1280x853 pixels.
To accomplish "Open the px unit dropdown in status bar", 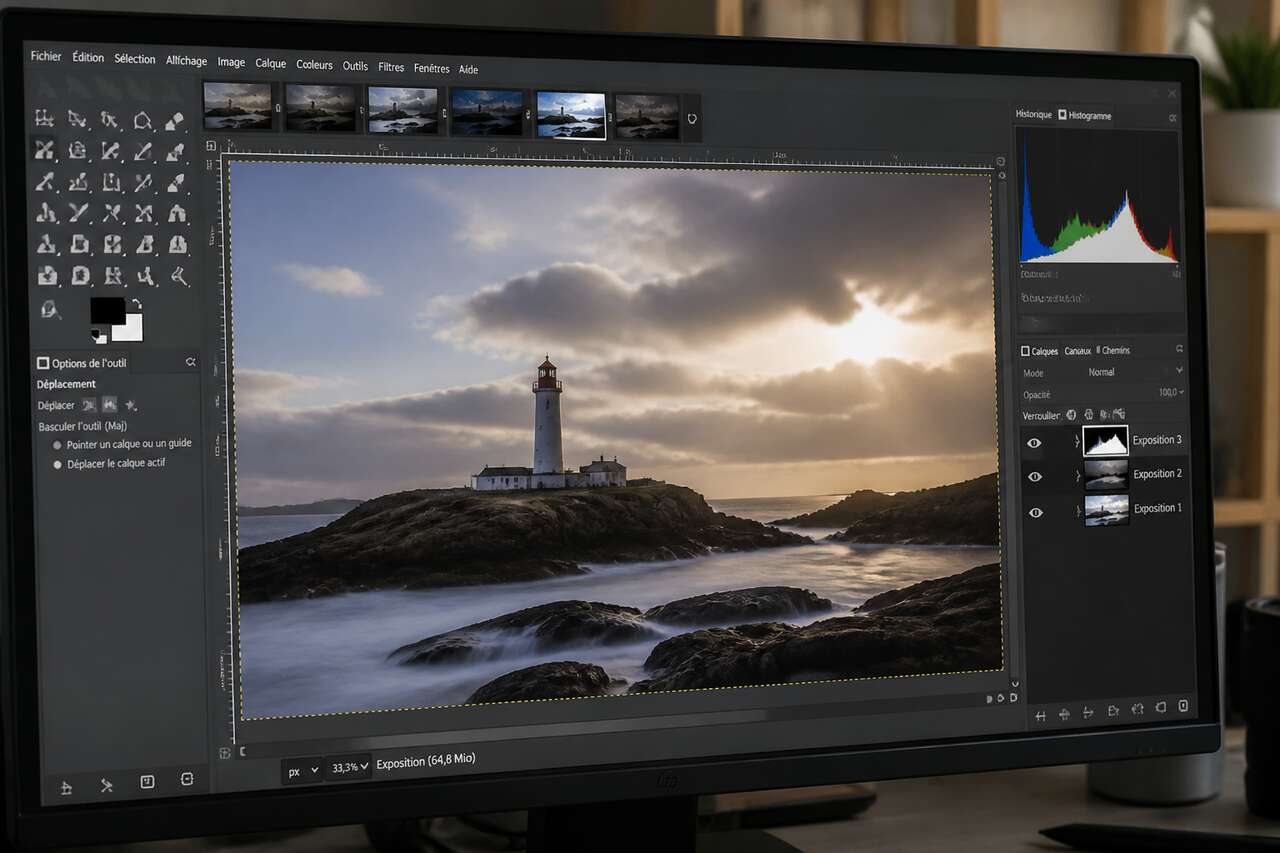I will coord(302,771).
